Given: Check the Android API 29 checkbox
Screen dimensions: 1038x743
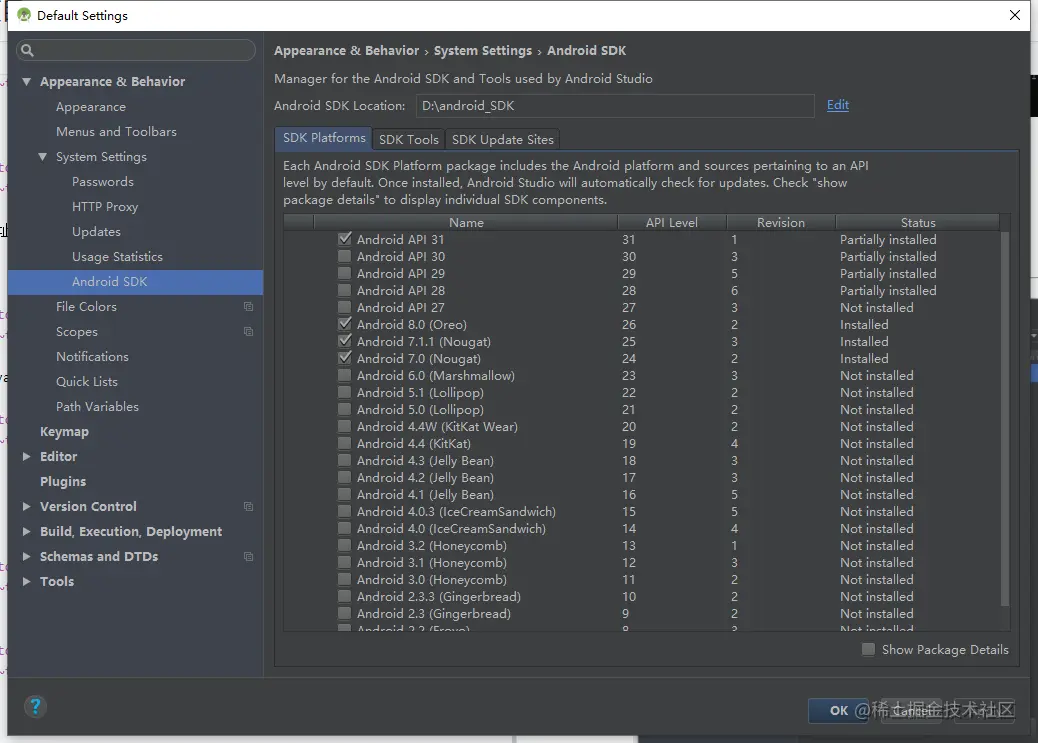Looking at the screenshot, I should coord(344,273).
